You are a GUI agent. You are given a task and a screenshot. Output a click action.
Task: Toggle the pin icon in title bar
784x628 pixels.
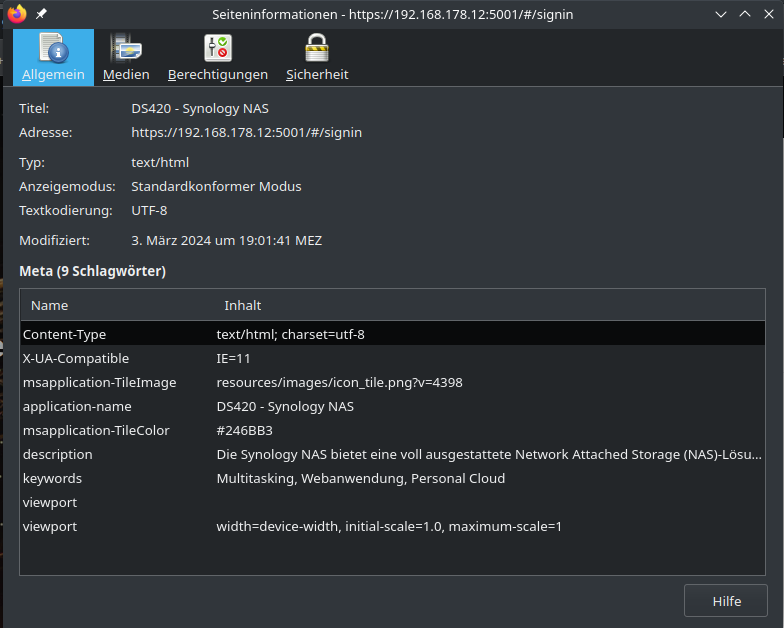pyautogui.click(x=41, y=14)
